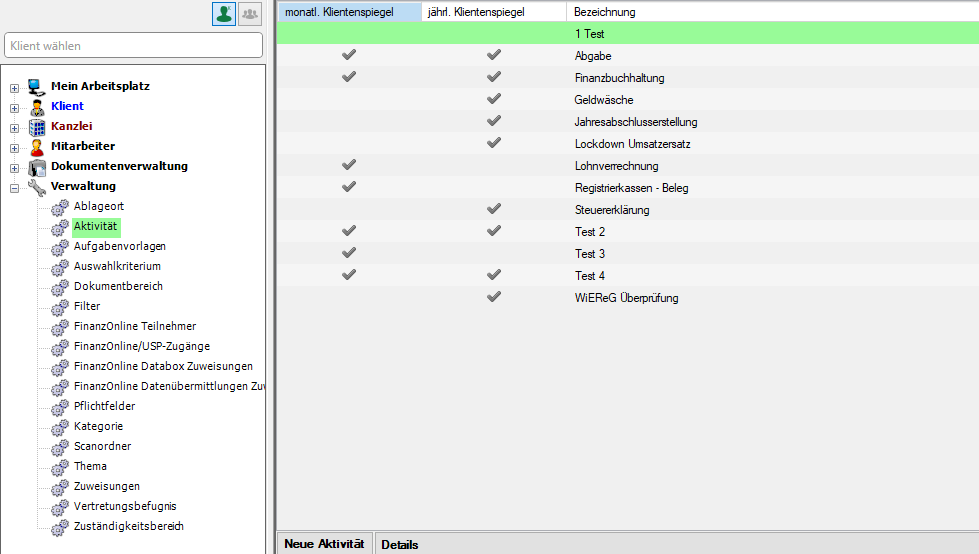Select the Neue Aktivität tab
This screenshot has width=979, height=554.
coord(324,544)
